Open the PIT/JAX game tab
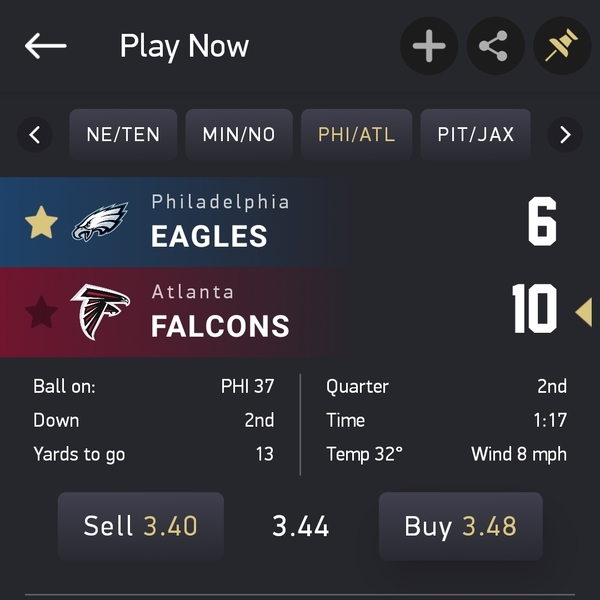This screenshot has height=600, width=600. point(476,134)
